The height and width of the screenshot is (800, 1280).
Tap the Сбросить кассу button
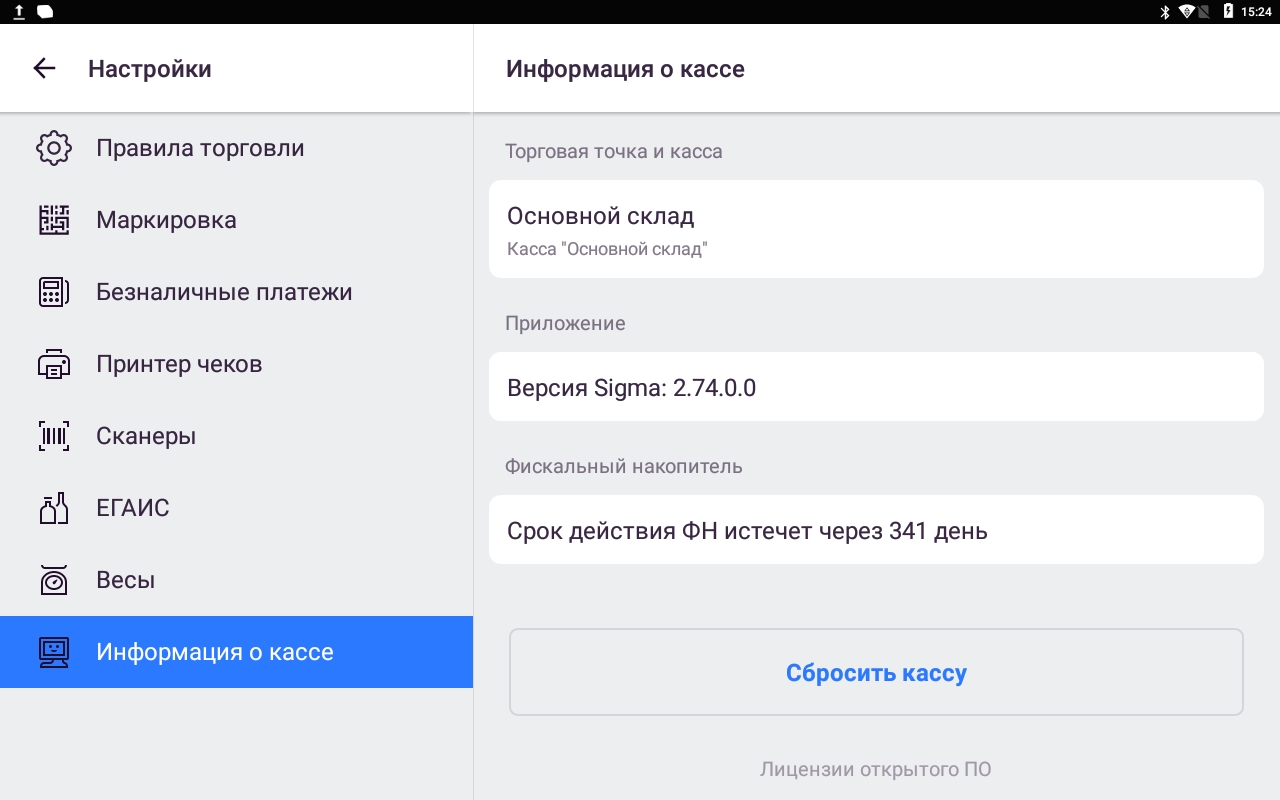coord(876,672)
